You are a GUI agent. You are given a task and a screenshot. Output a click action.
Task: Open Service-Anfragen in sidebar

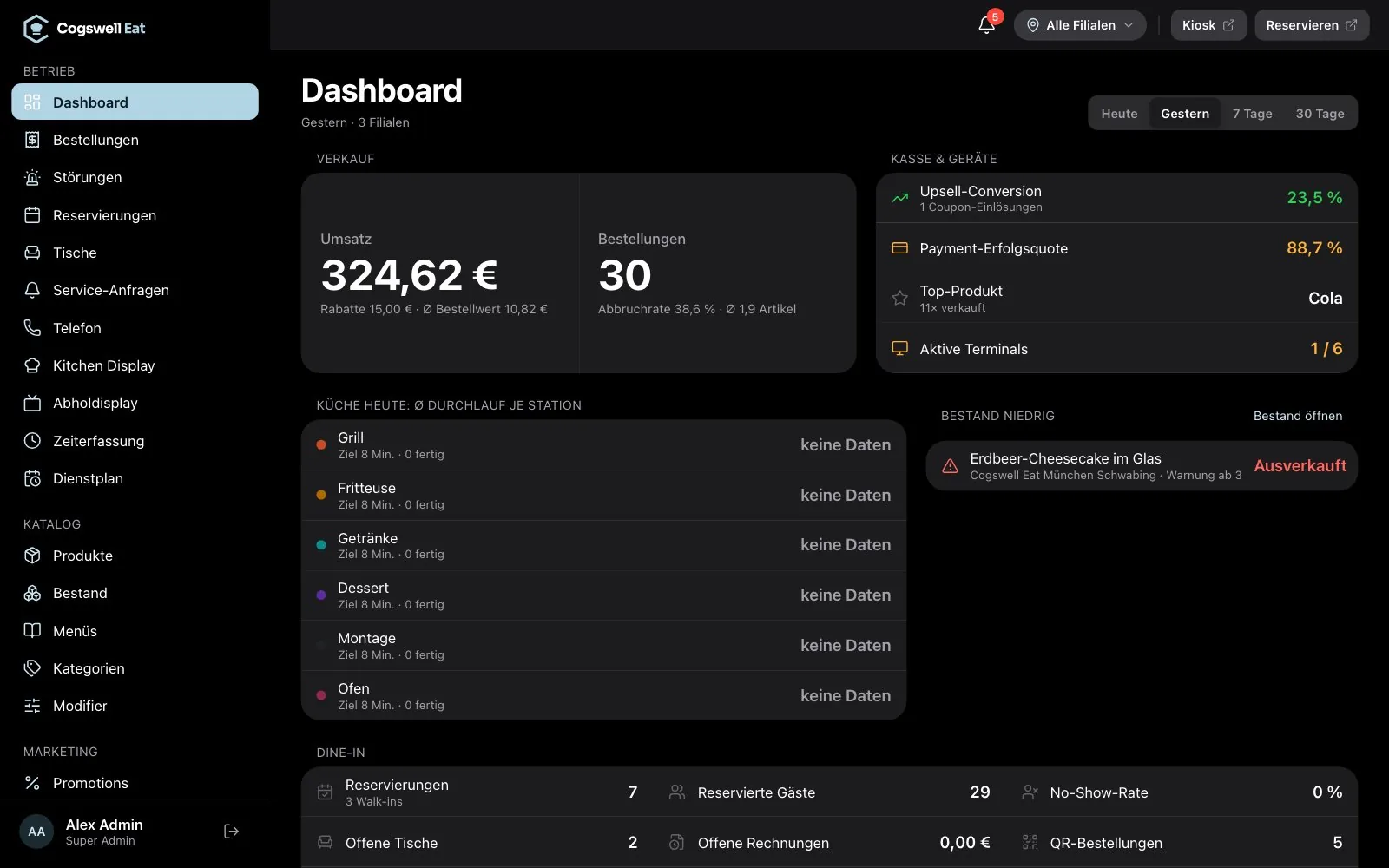click(135, 290)
